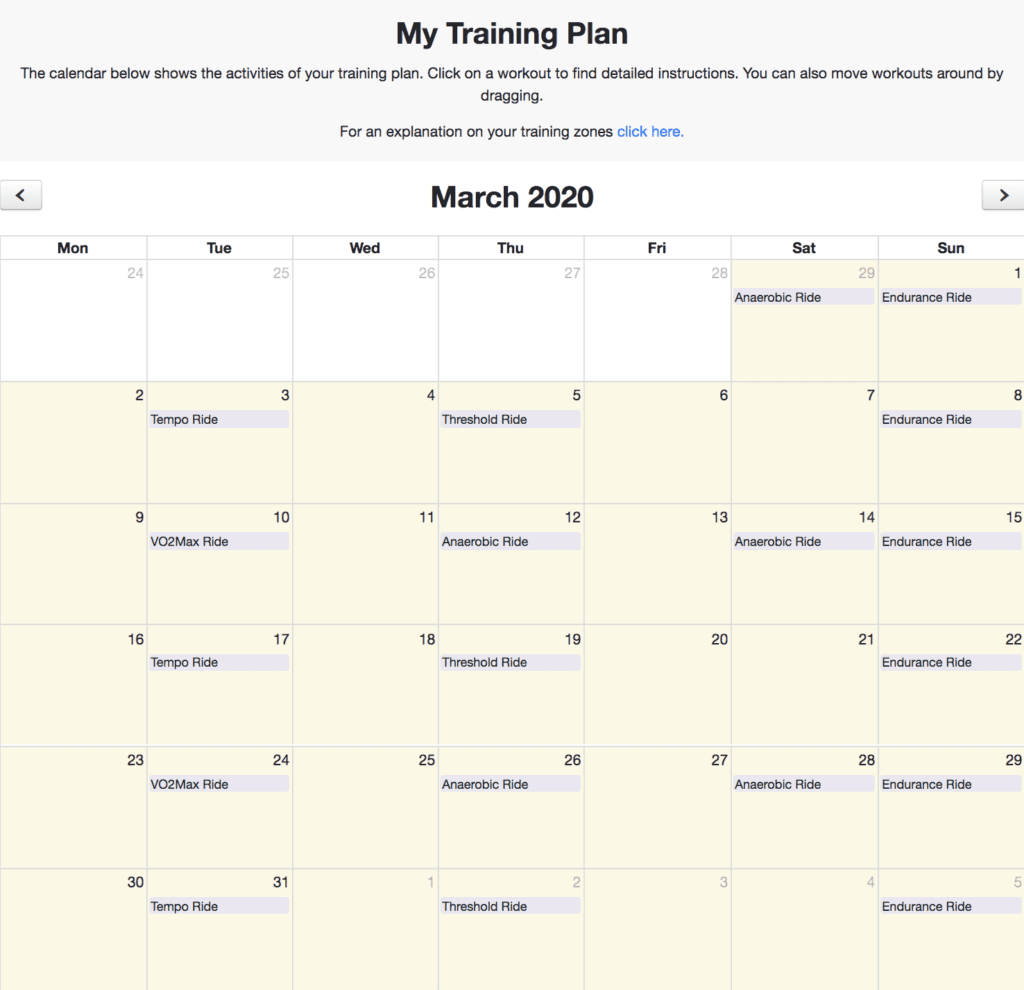View the VO2Max Ride on March 24
This screenshot has height=990, width=1024.
[219, 784]
